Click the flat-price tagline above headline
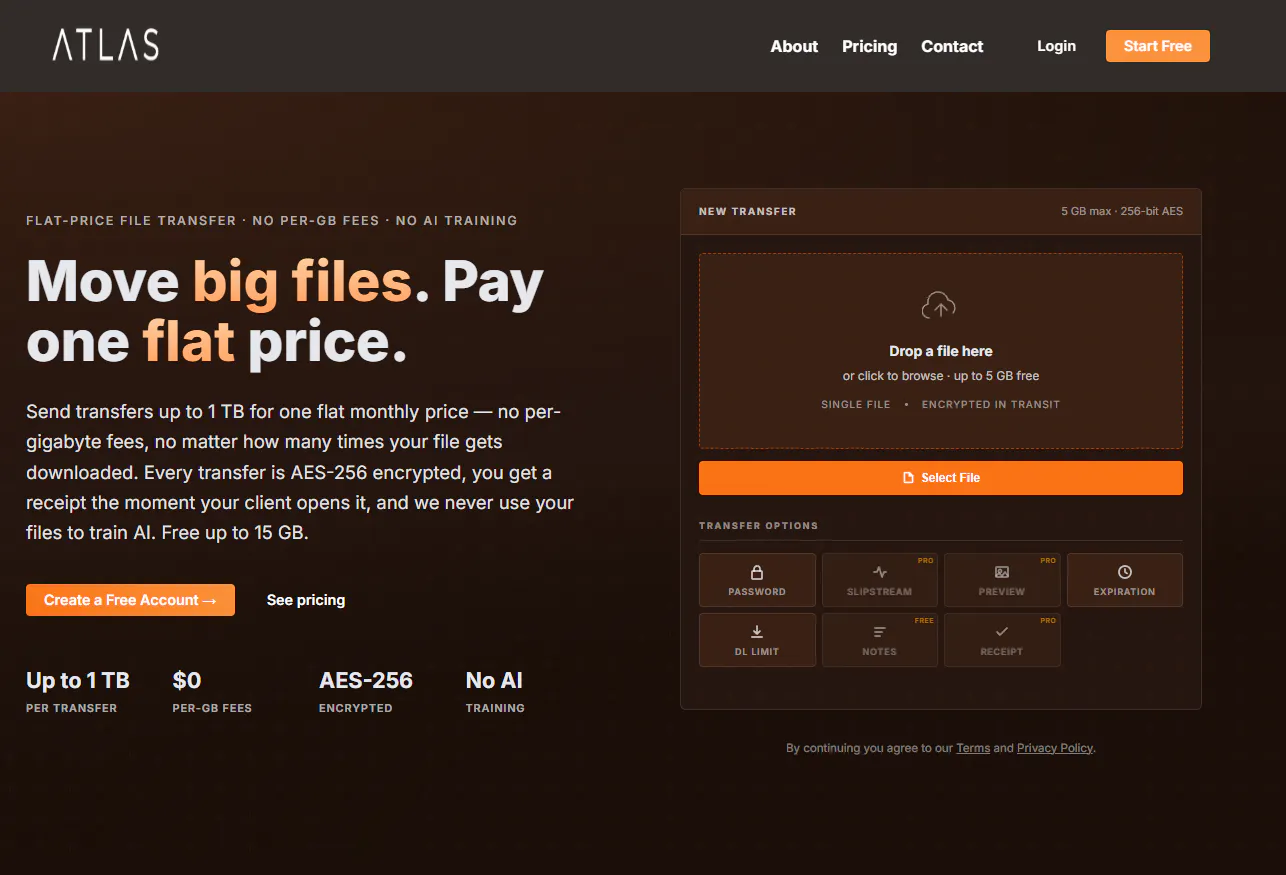Screen dimensions: 1286x875 (x=272, y=220)
